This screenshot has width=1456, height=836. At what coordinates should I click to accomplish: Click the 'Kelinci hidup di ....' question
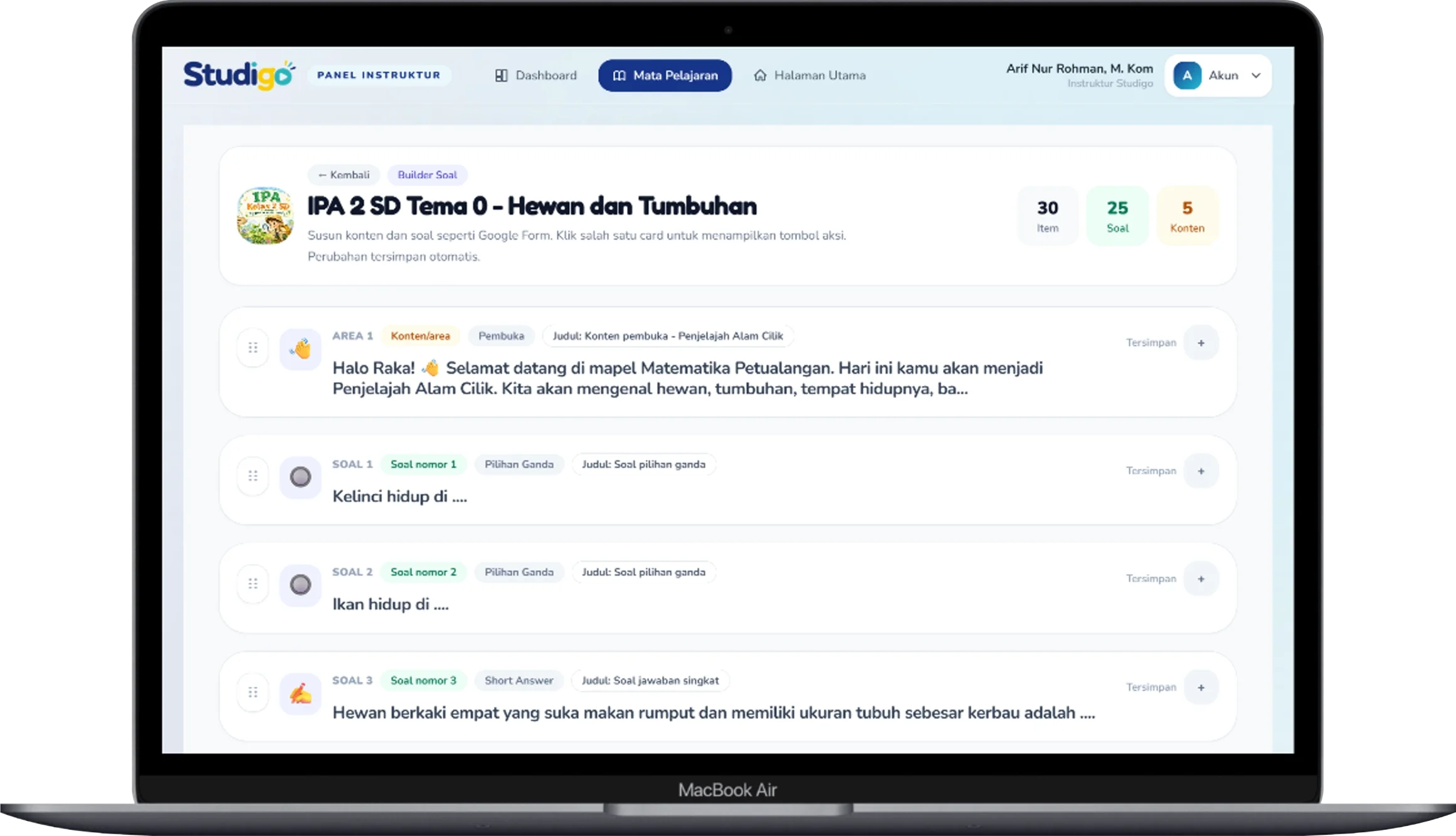click(399, 496)
